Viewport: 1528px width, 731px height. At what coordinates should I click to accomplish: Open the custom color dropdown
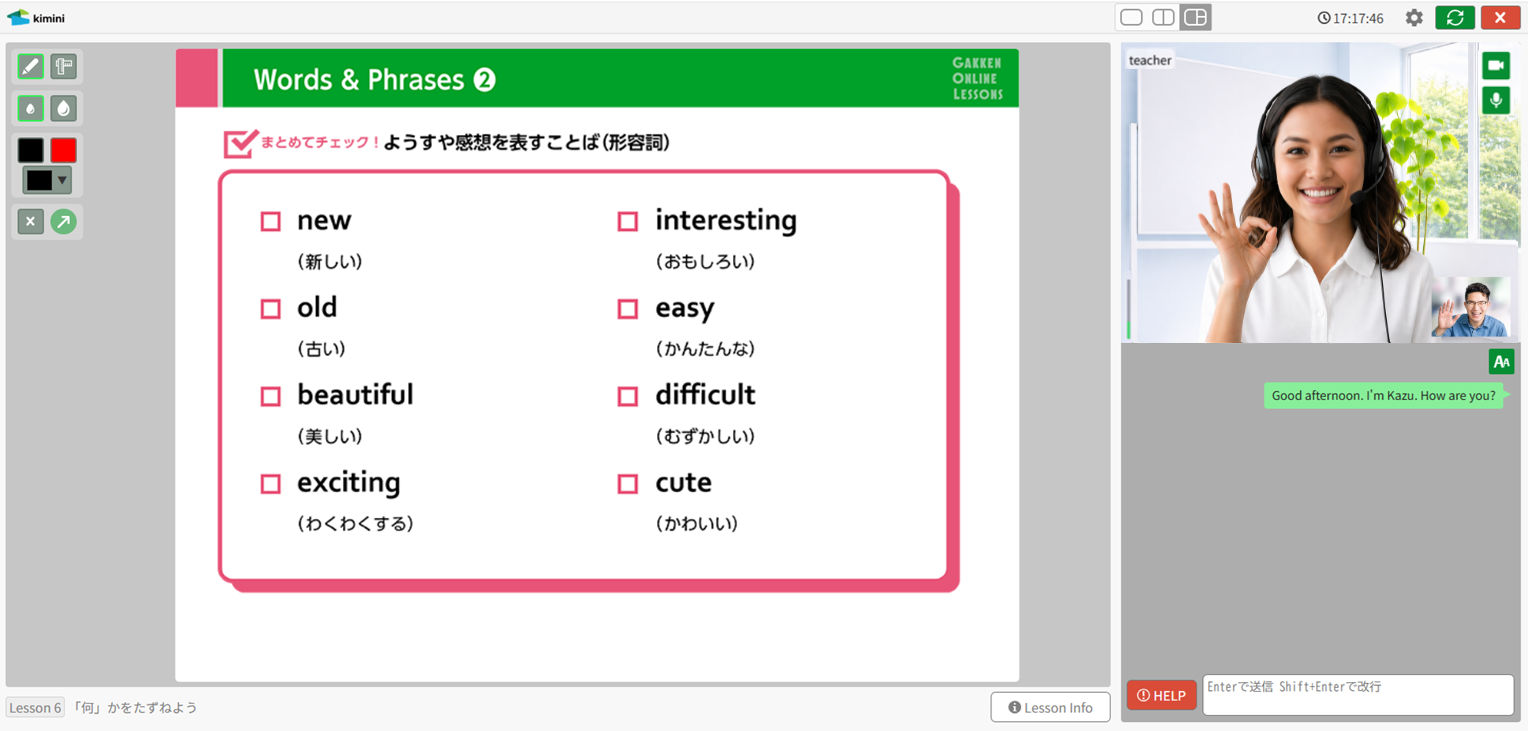tap(47, 181)
